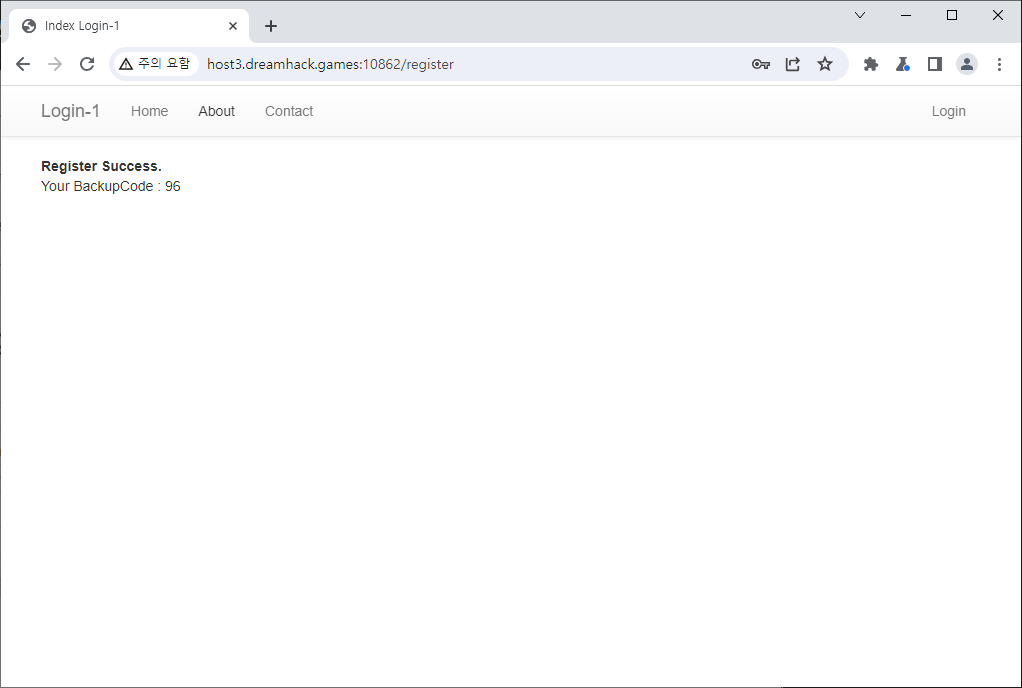Expand the tab search chevron

point(860,15)
